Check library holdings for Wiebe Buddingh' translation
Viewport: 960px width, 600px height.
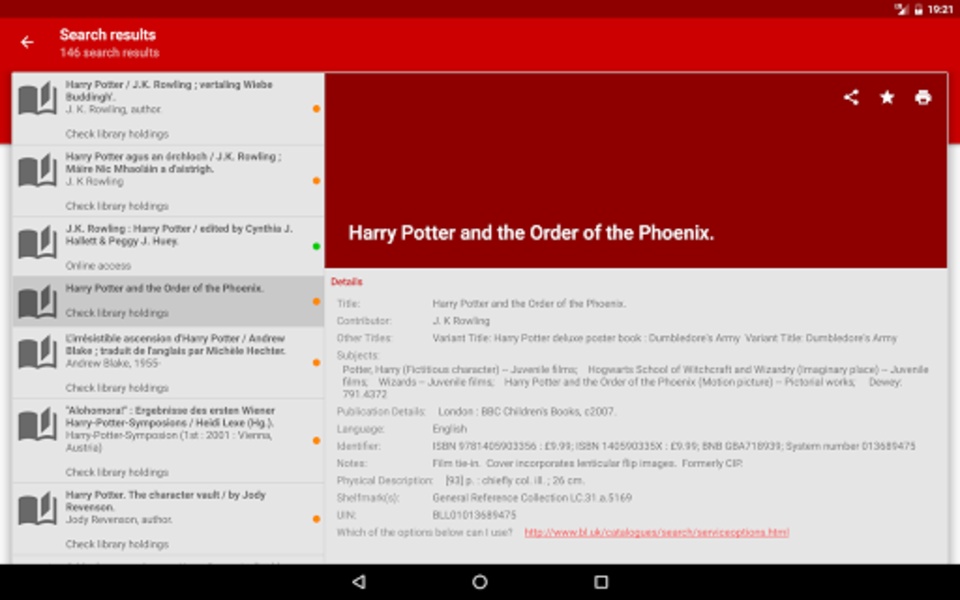[x=117, y=134]
